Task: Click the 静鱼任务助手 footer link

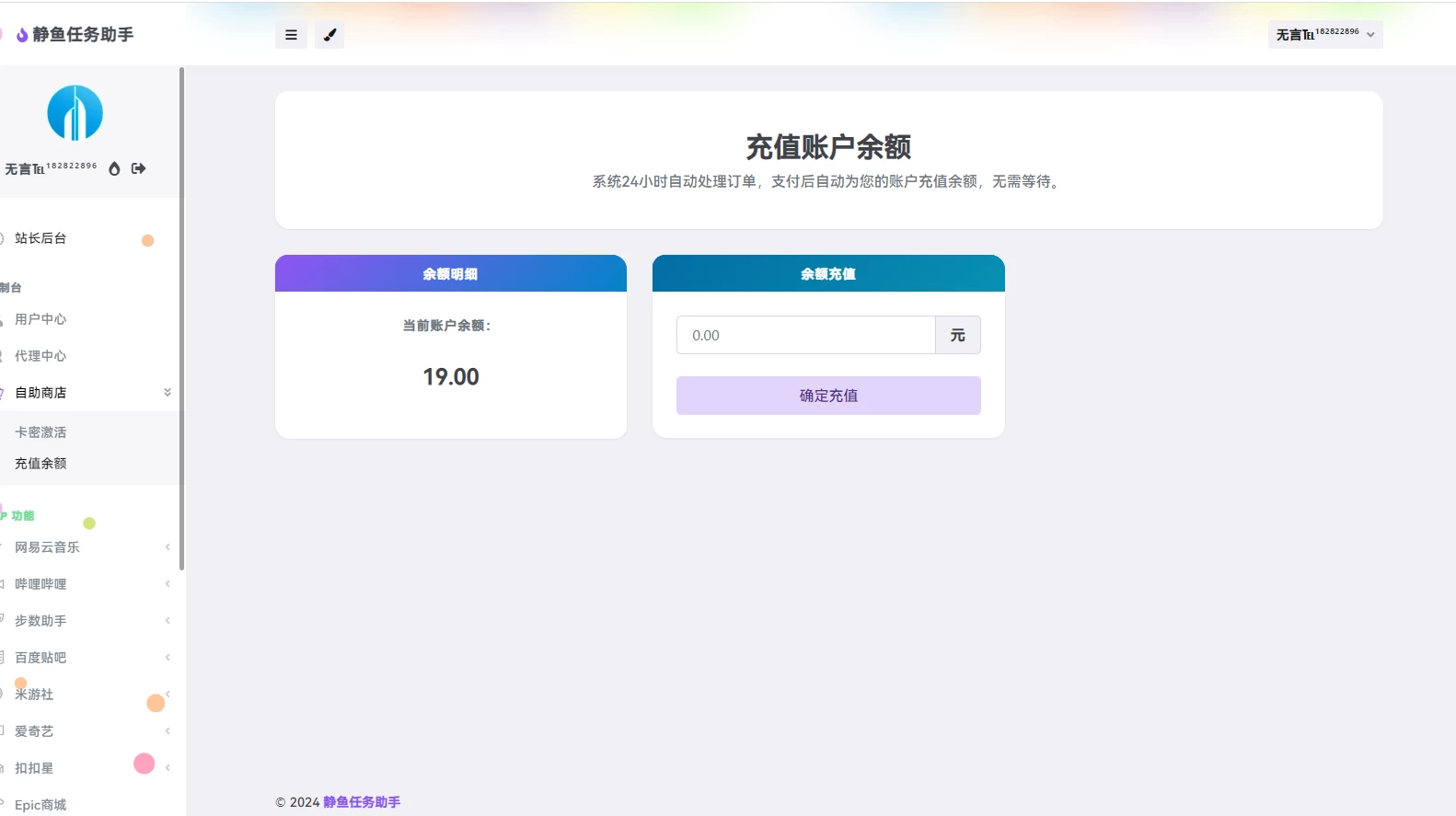Action: 362,802
